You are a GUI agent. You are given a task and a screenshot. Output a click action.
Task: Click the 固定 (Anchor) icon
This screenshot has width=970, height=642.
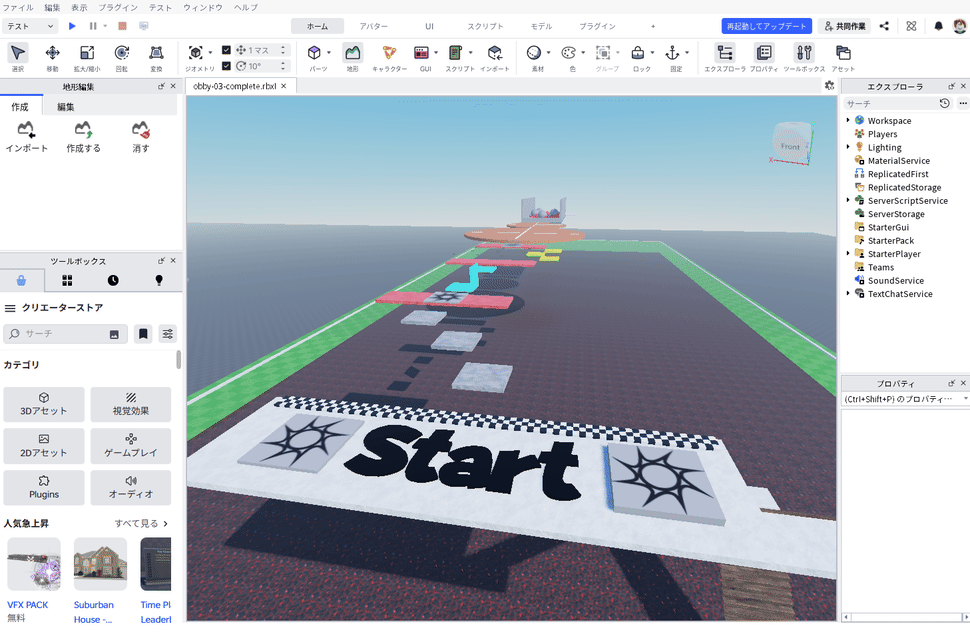(x=672, y=53)
